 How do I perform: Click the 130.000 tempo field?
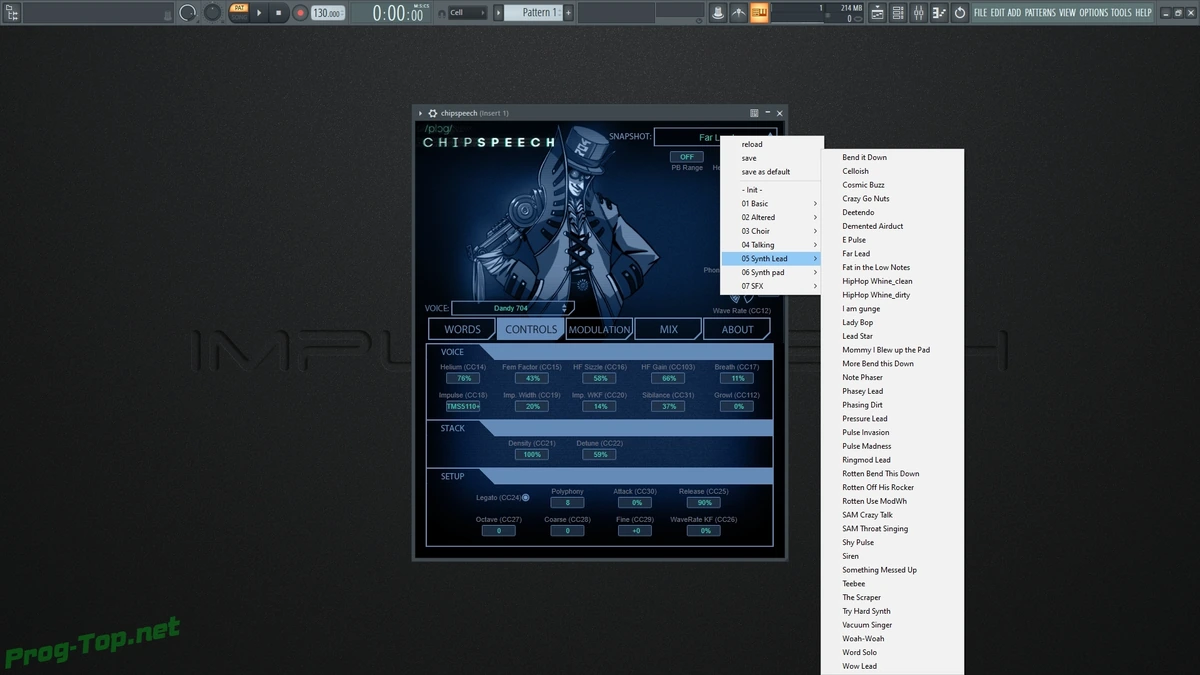[327, 13]
